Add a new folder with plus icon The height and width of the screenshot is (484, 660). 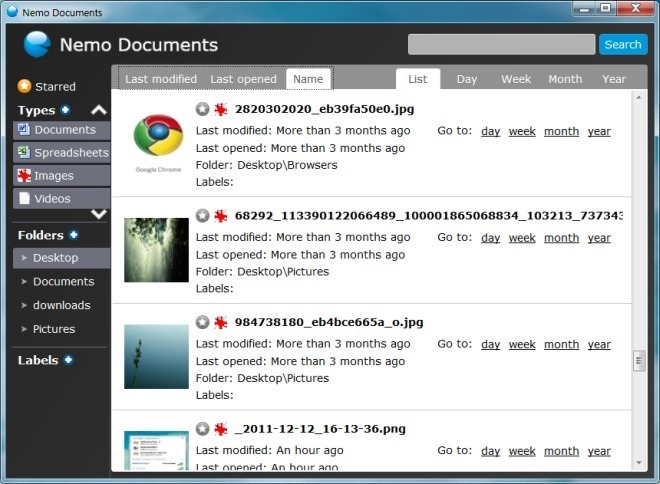(74, 235)
